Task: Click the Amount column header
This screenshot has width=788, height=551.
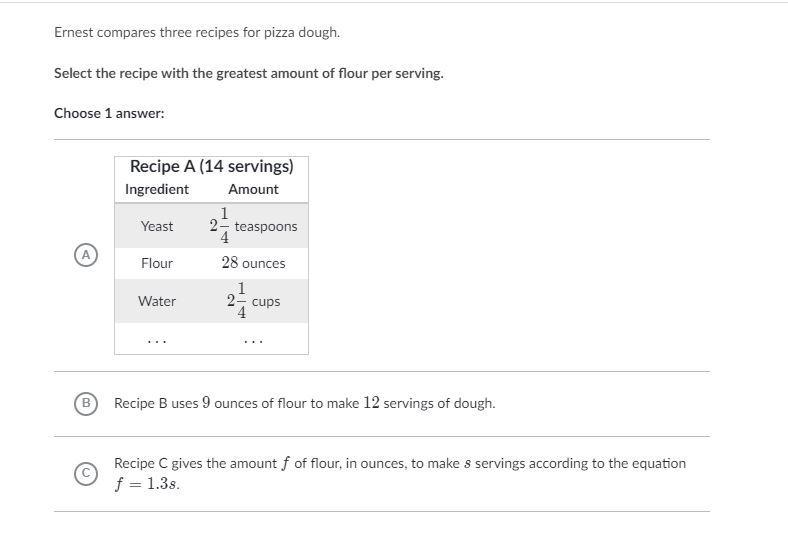Action: click(253, 190)
